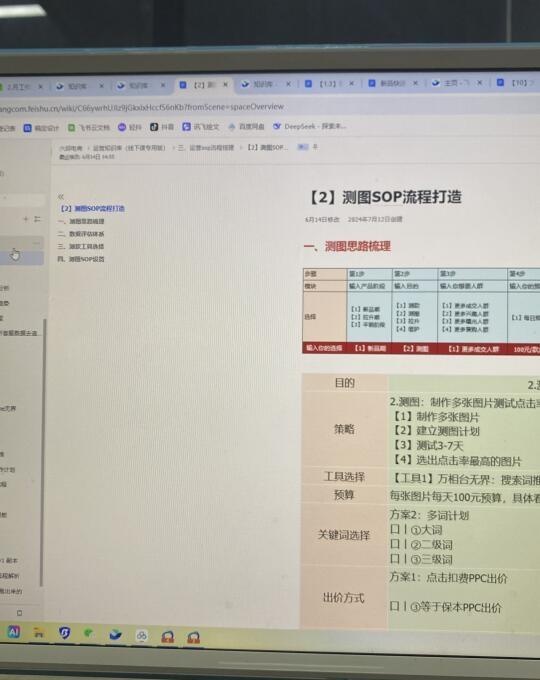Viewport: 540px width, 680px height.
Task: Open the 讯飞绘文 bookmark
Action: coord(200,127)
